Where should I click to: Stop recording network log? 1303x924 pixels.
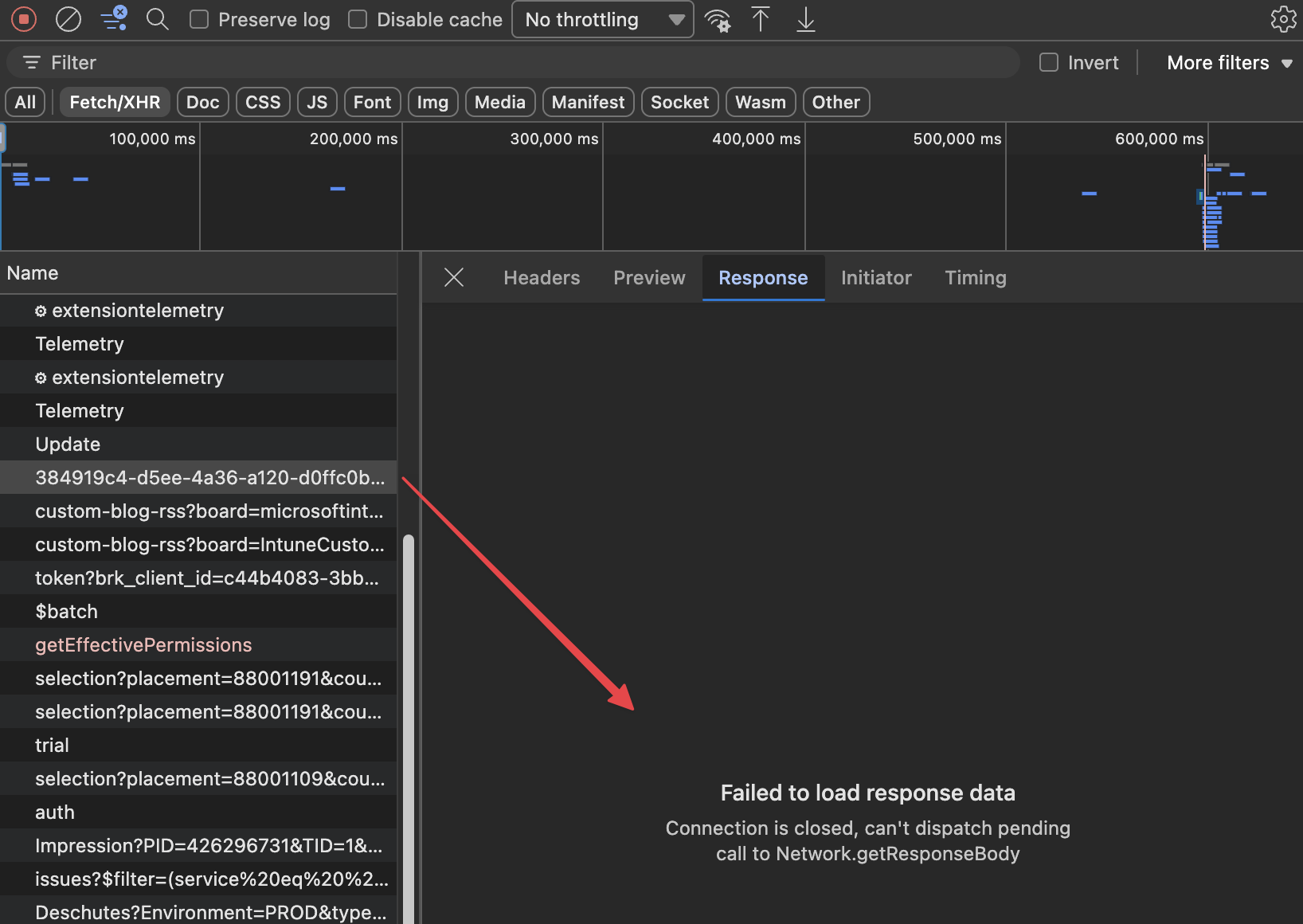pos(24,19)
